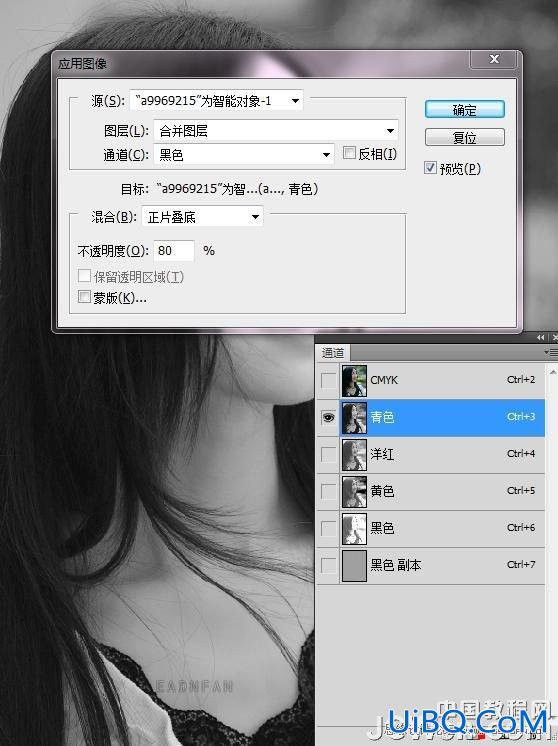Show the 黑色 channel visibility
The height and width of the screenshot is (746, 558).
point(328,529)
